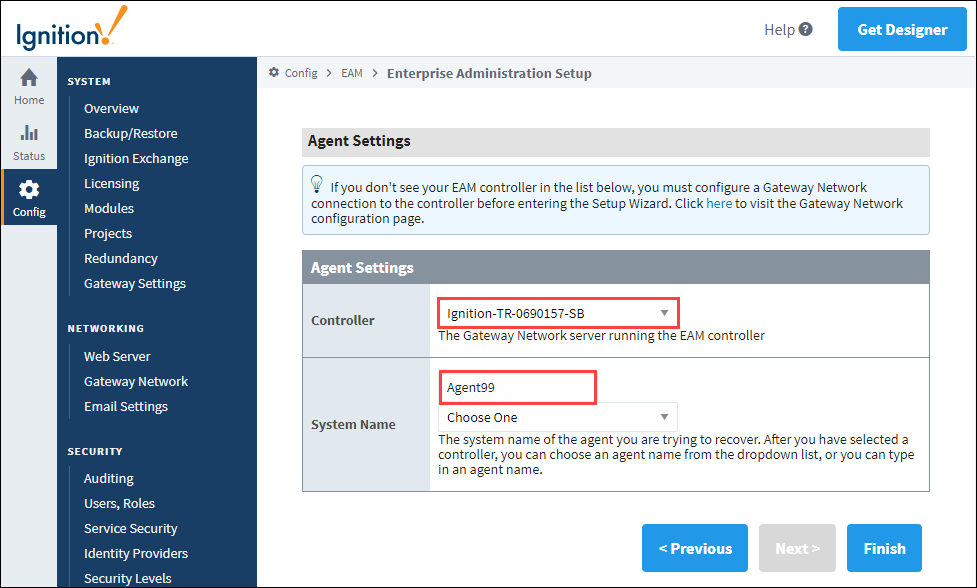The width and height of the screenshot is (977, 588).
Task: Click the Finish button
Action: 884,548
